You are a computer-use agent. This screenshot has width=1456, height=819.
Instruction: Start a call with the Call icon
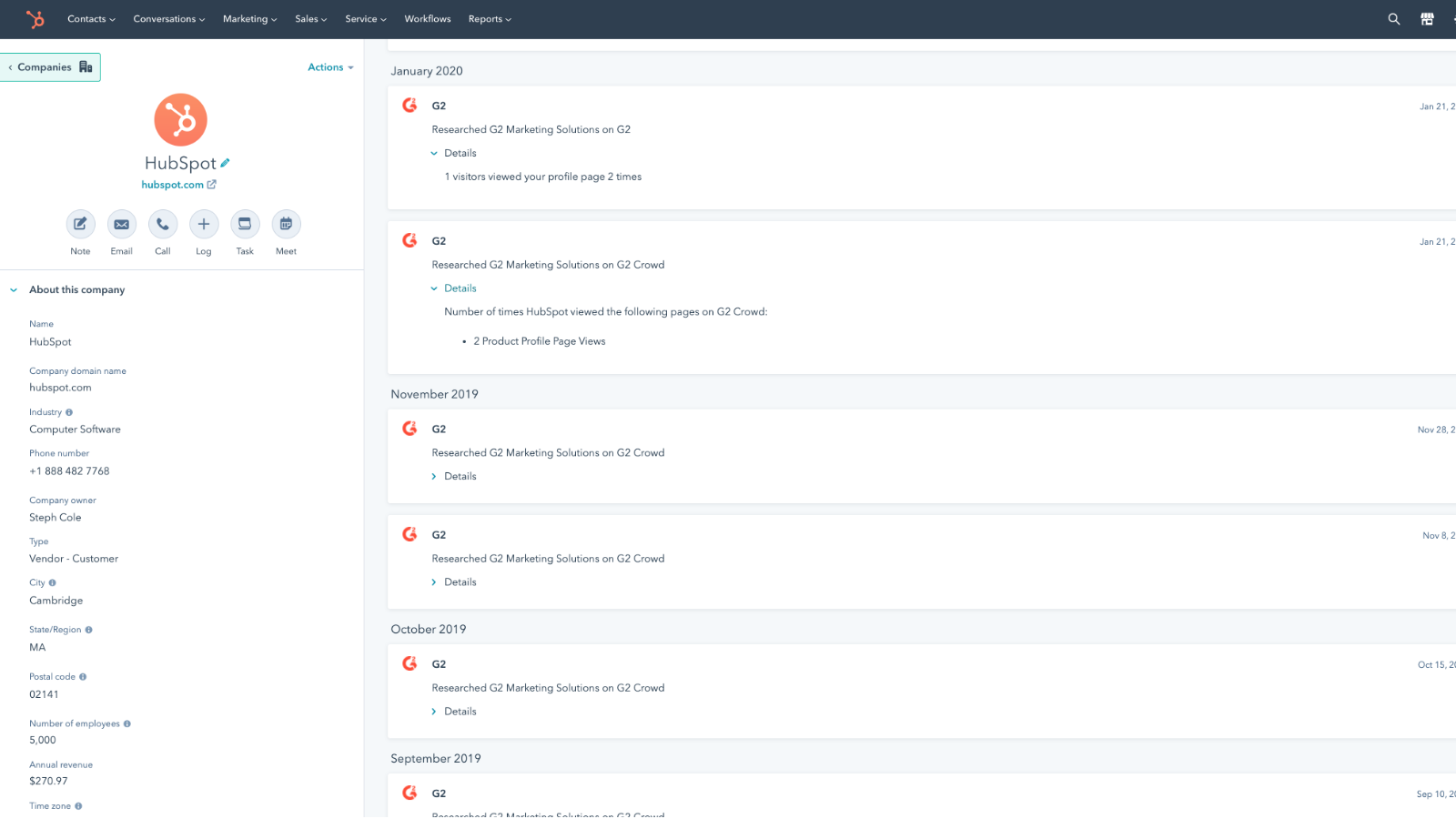pos(163,224)
